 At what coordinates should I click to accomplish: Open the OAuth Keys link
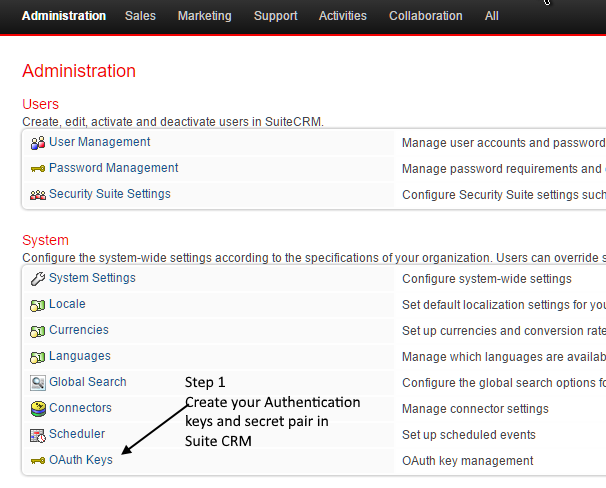[81, 460]
